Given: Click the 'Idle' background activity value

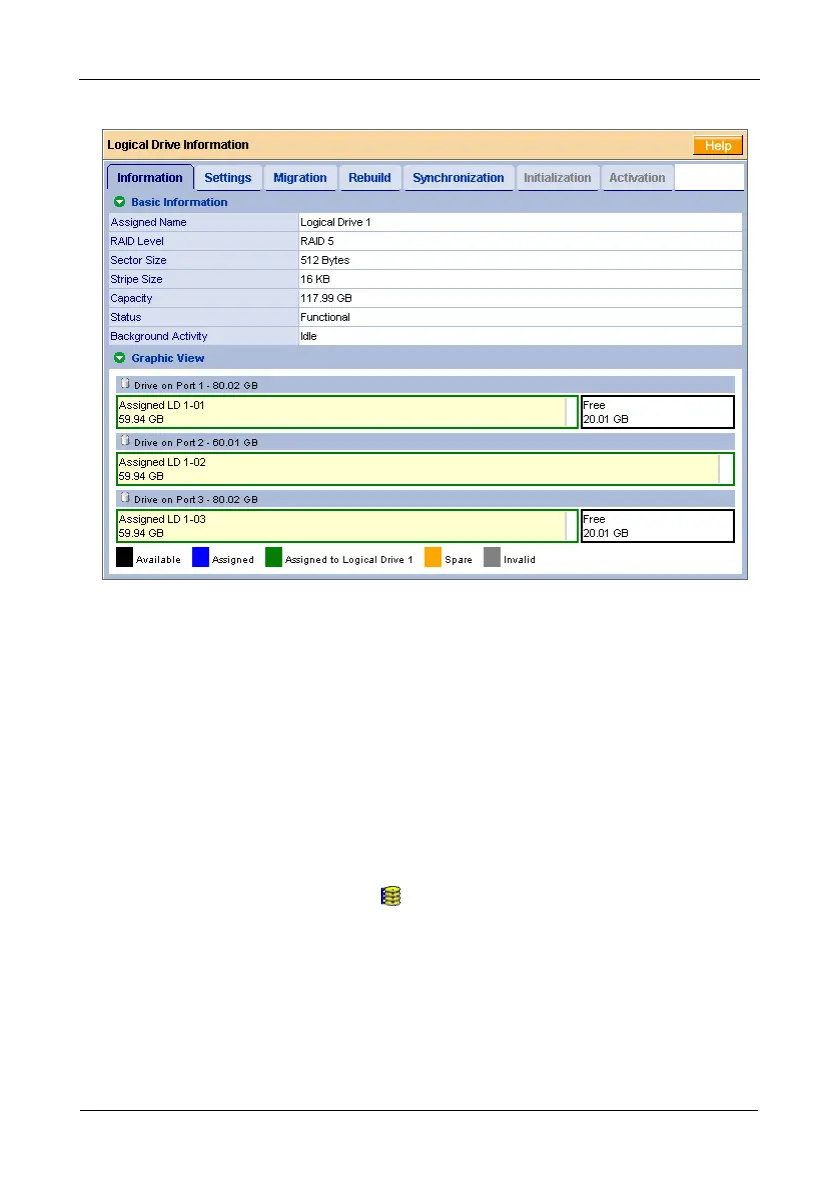Looking at the screenshot, I should click(309, 336).
